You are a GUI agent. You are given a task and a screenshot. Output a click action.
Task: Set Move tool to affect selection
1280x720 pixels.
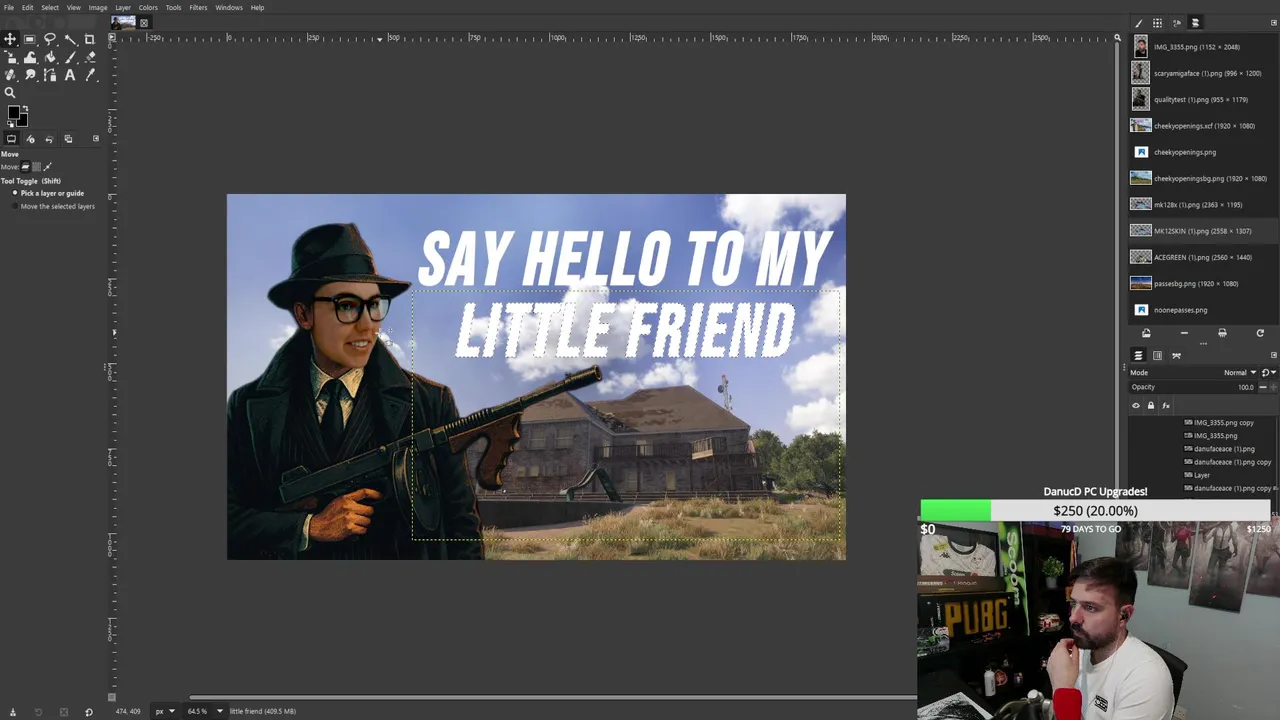point(37,167)
